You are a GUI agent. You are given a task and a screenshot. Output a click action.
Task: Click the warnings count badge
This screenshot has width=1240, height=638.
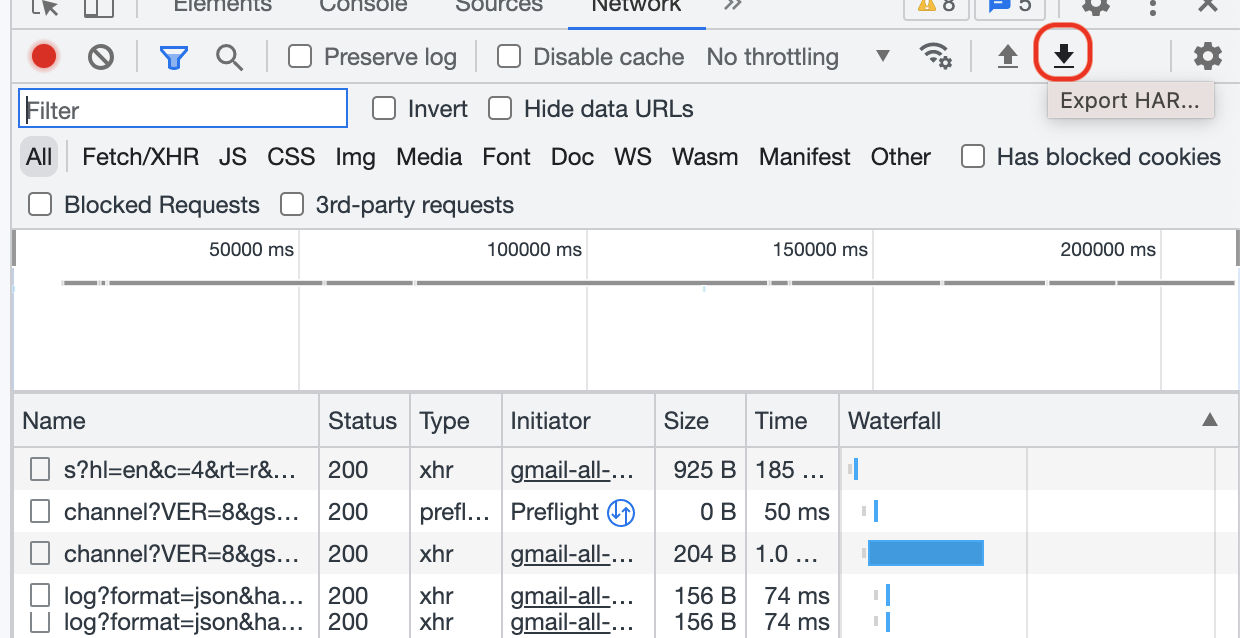(x=937, y=6)
